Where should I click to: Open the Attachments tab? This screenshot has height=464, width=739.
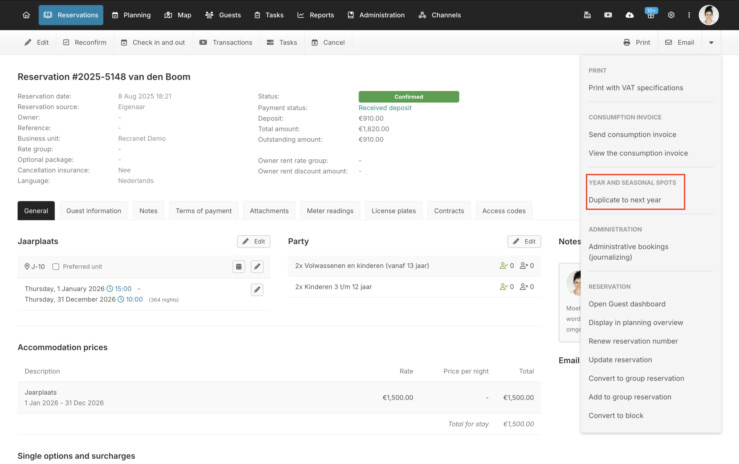[269, 211]
